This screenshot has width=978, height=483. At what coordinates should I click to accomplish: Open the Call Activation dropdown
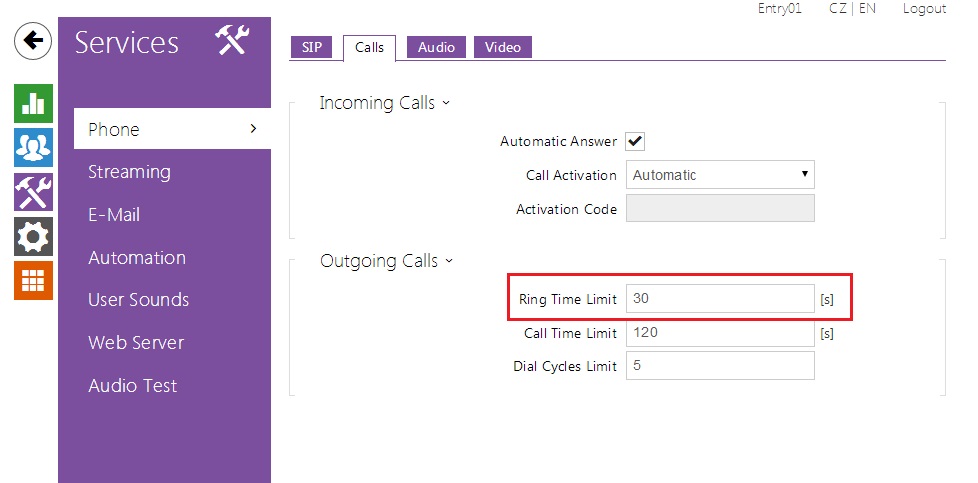point(720,175)
